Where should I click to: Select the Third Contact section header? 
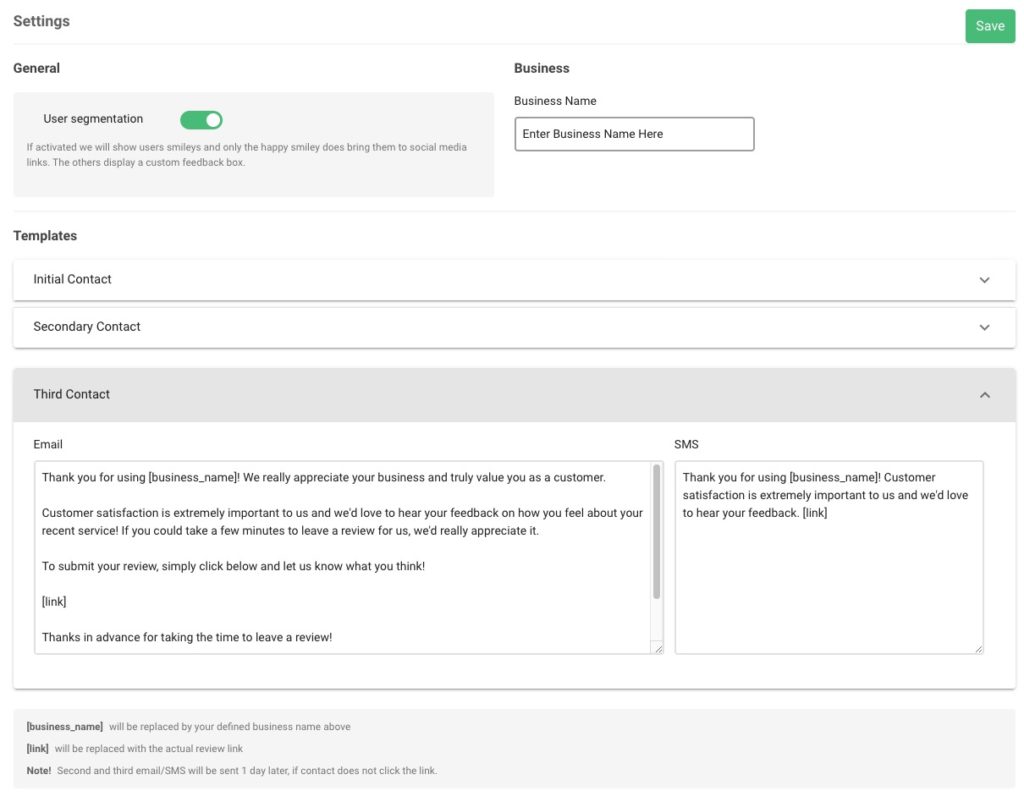(x=71, y=394)
